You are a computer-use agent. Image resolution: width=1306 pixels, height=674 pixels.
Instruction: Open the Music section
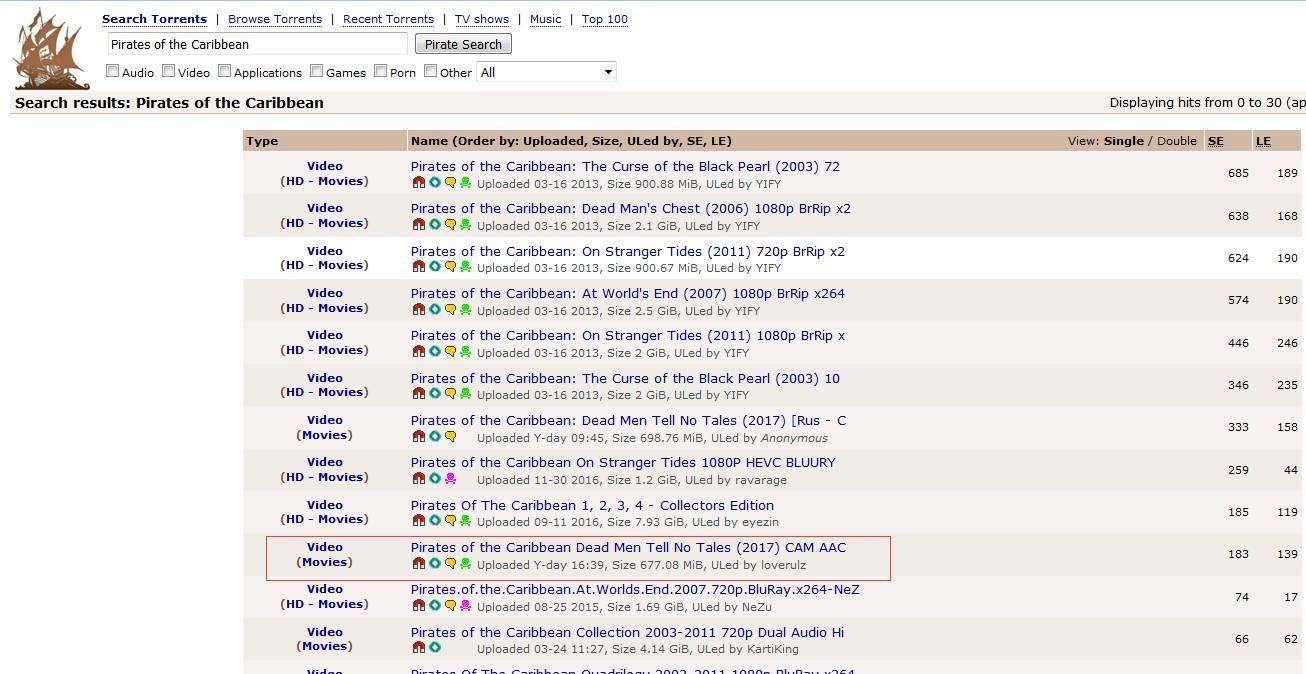coord(545,19)
